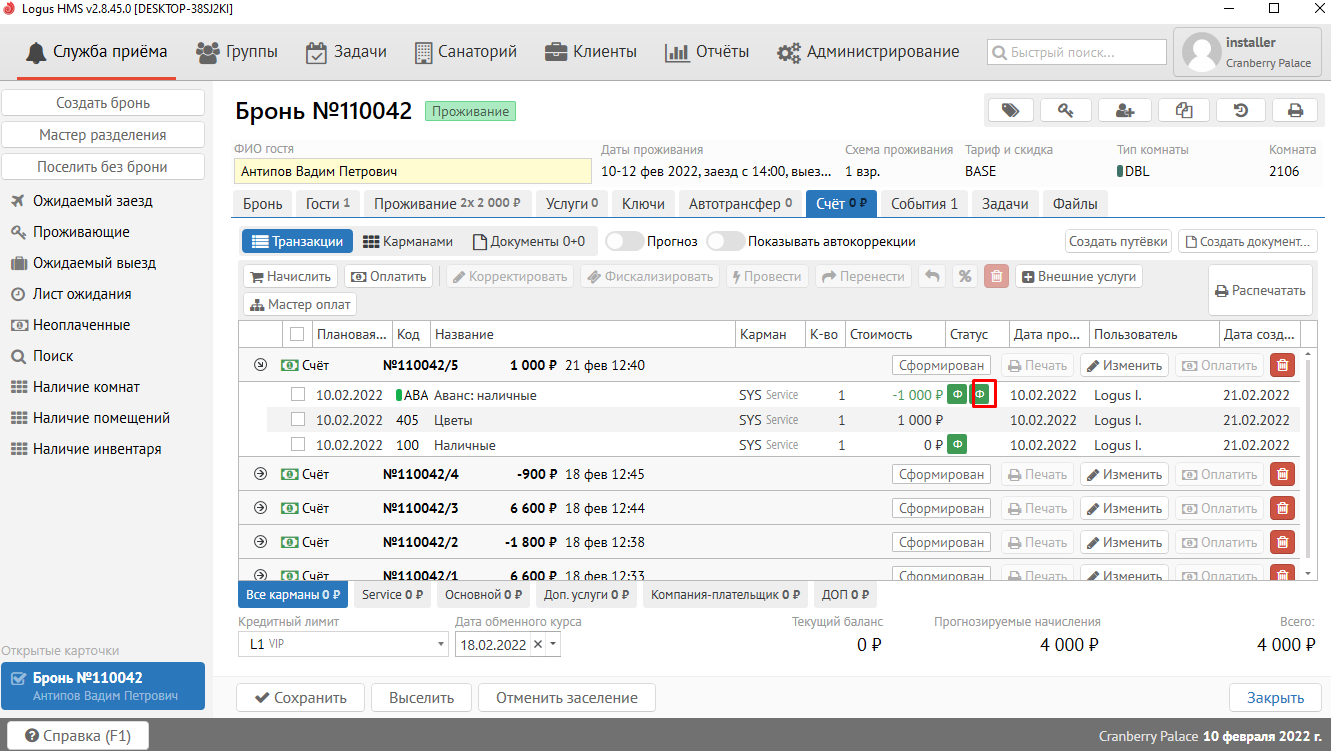Click the tag icon button in header
This screenshot has width=1331, height=751.
tap(1010, 111)
